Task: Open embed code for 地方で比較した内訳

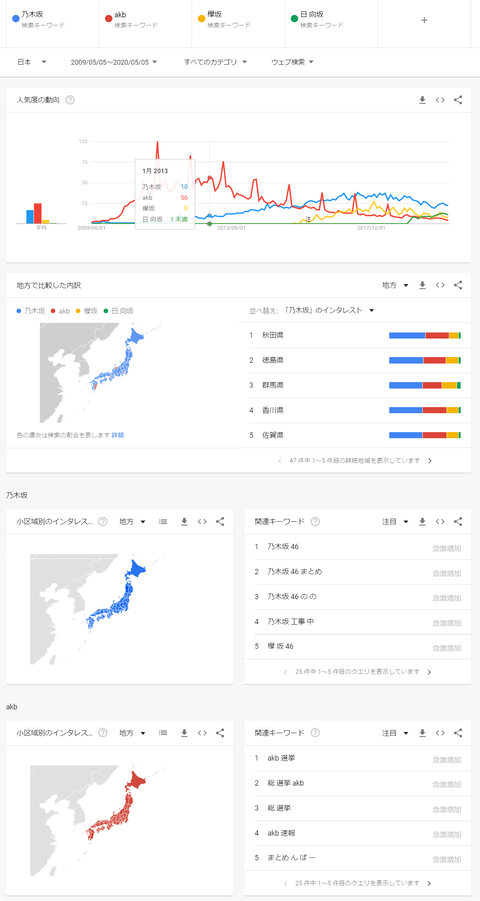Action: pyautogui.click(x=440, y=285)
